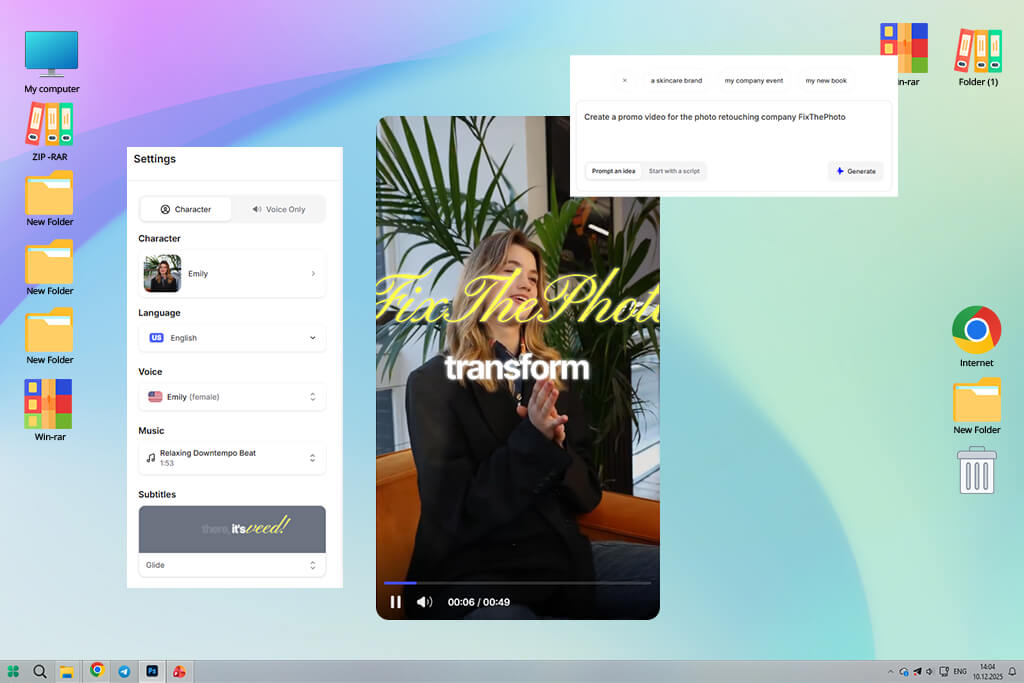Click the Settings panel heading
The width and height of the screenshot is (1024, 683).
[x=155, y=159]
